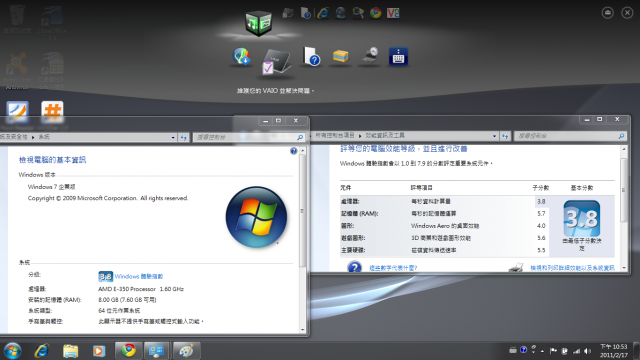Viewport: 640px width, 360px height.
Task: Close the VAIO Gate dock with the X button
Action: pyautogui.click(x=627, y=13)
